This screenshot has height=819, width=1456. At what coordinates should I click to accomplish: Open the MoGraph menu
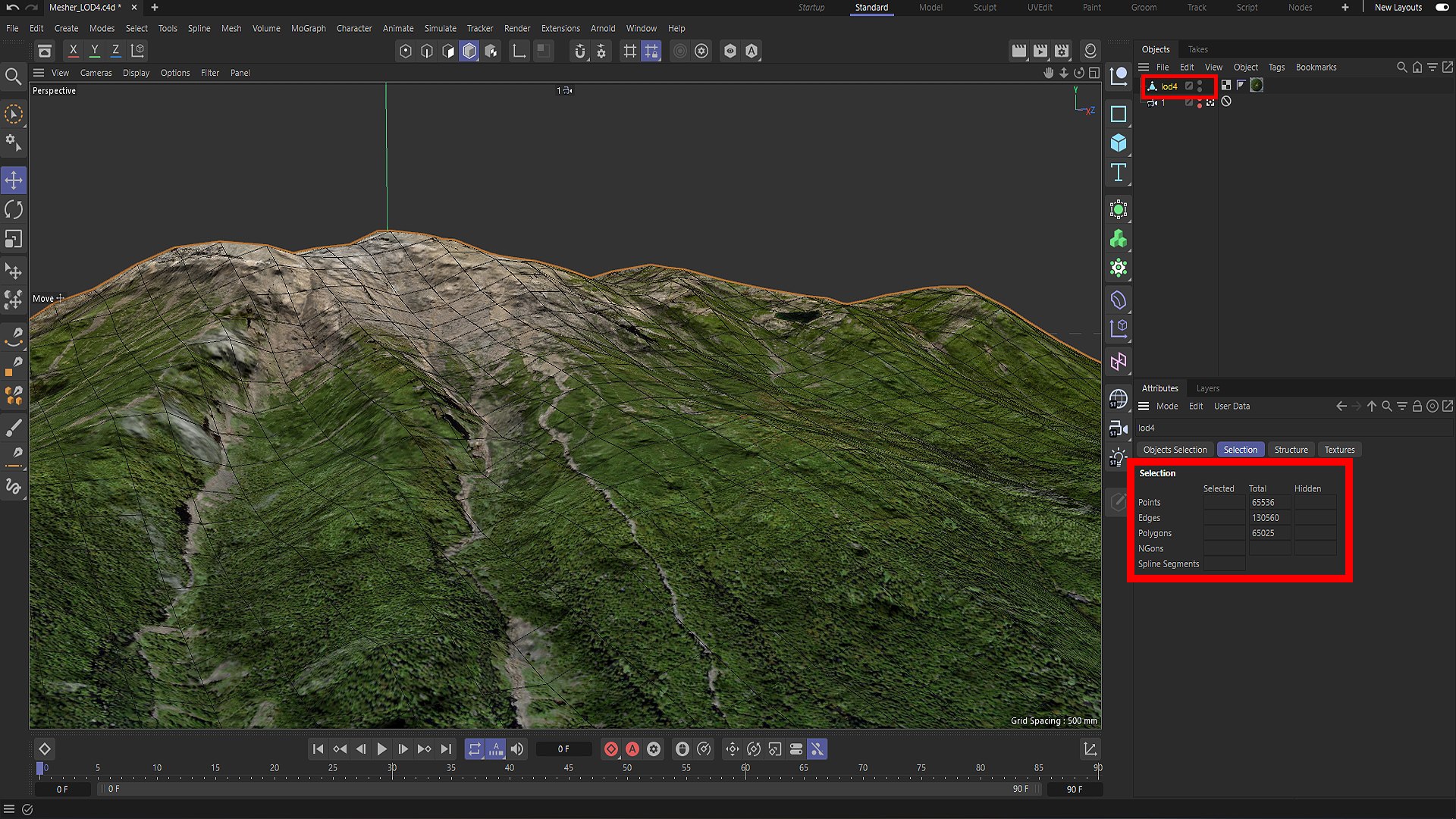click(x=309, y=28)
